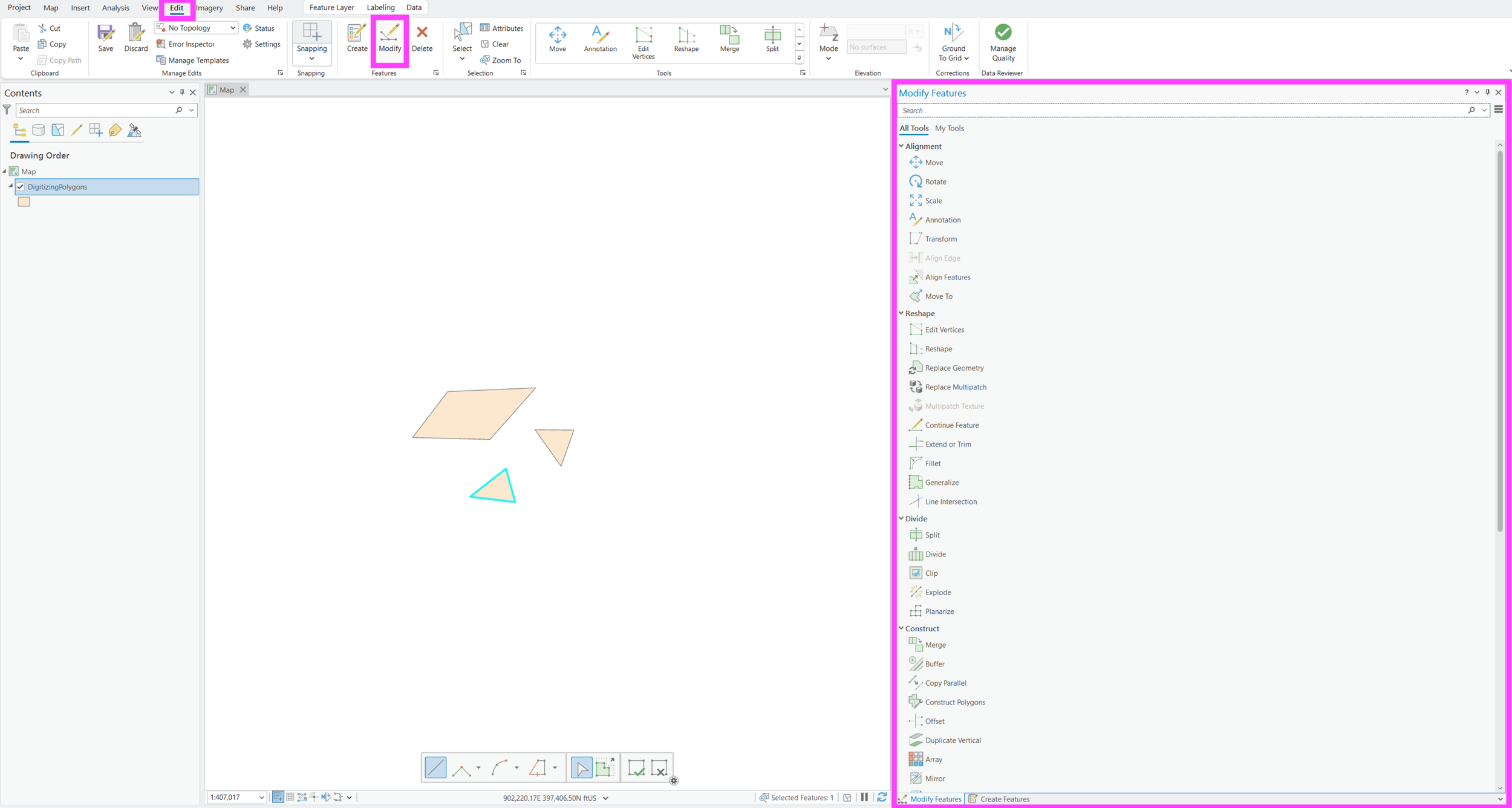
Task: Click the Merge tool in ribbon gallery
Action: [729, 39]
